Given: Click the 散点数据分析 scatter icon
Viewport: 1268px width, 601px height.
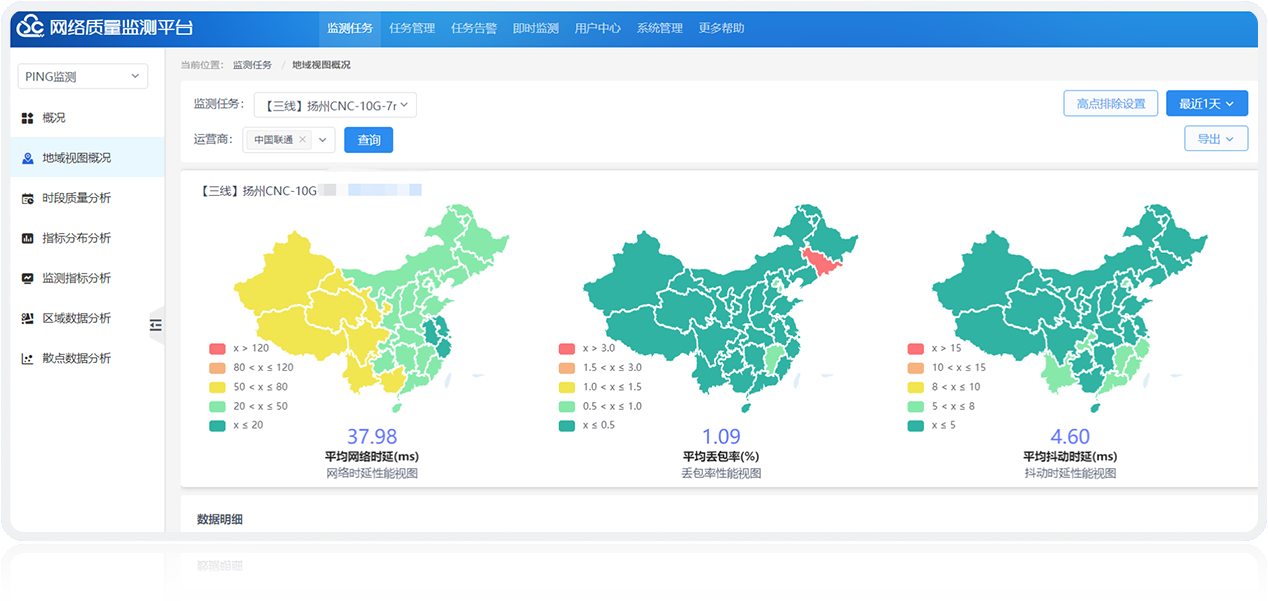Looking at the screenshot, I should tap(28, 358).
